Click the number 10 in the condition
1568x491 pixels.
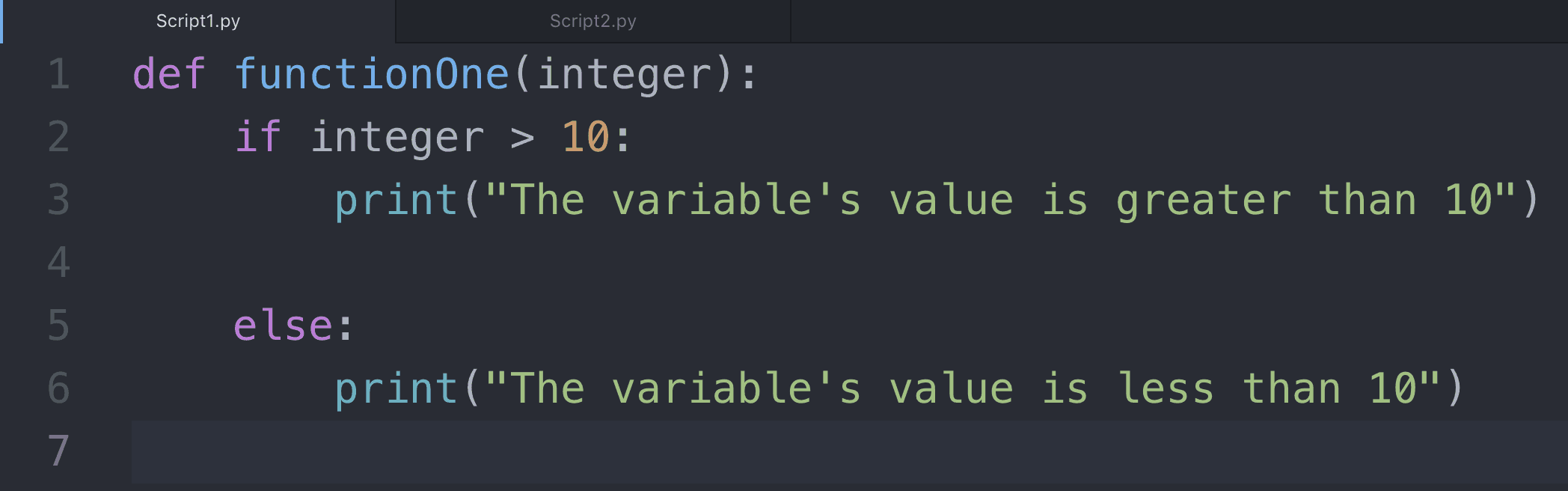pyautogui.click(x=586, y=137)
